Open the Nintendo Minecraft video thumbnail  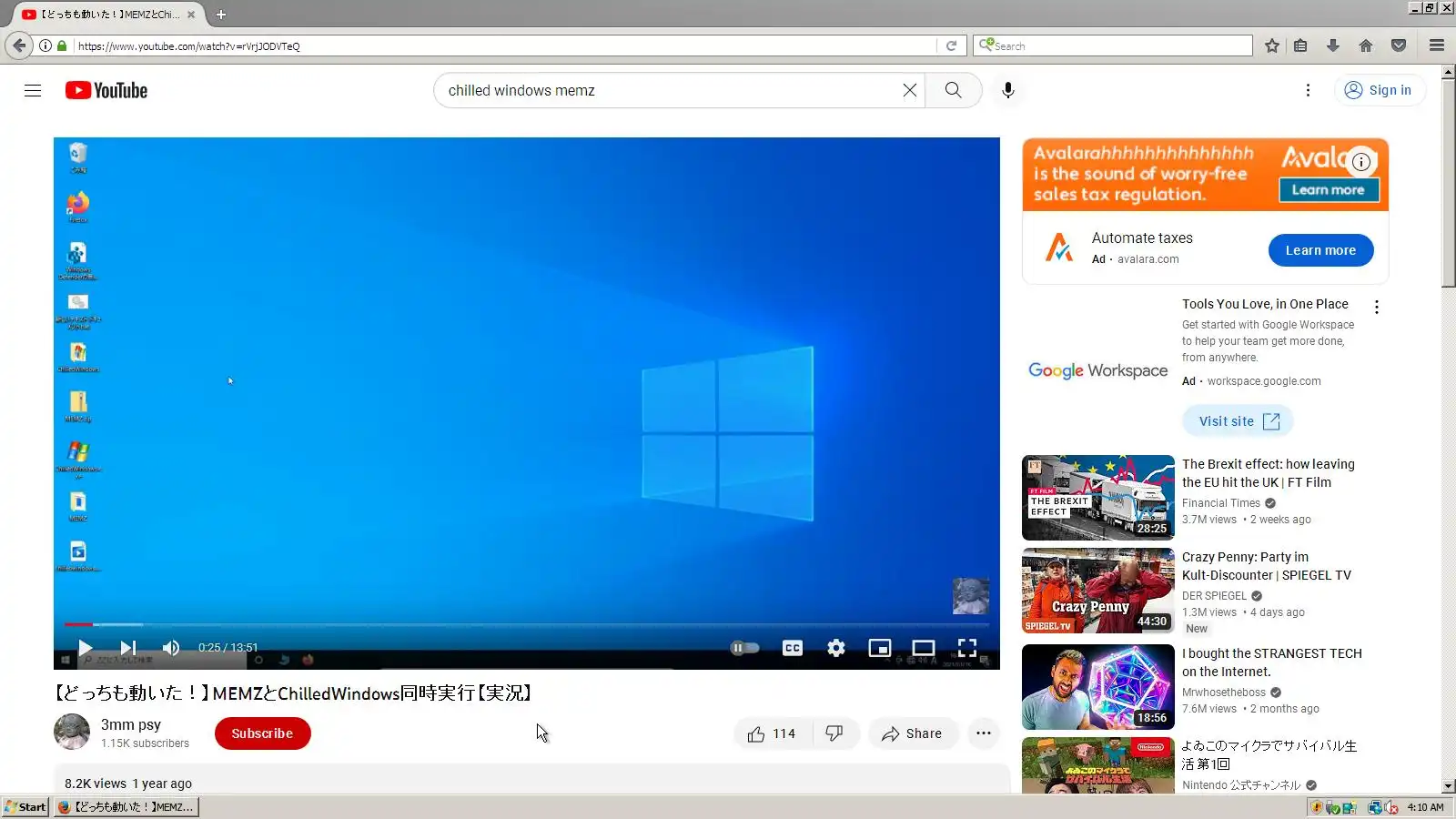tap(1098, 765)
